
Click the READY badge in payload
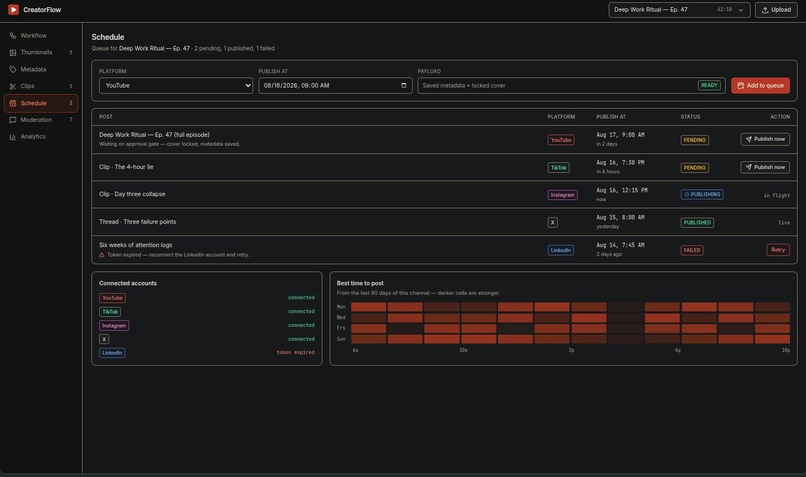point(709,85)
